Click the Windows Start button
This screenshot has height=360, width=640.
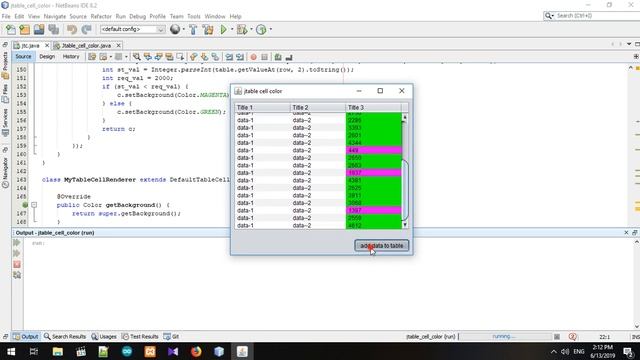coord(11,351)
